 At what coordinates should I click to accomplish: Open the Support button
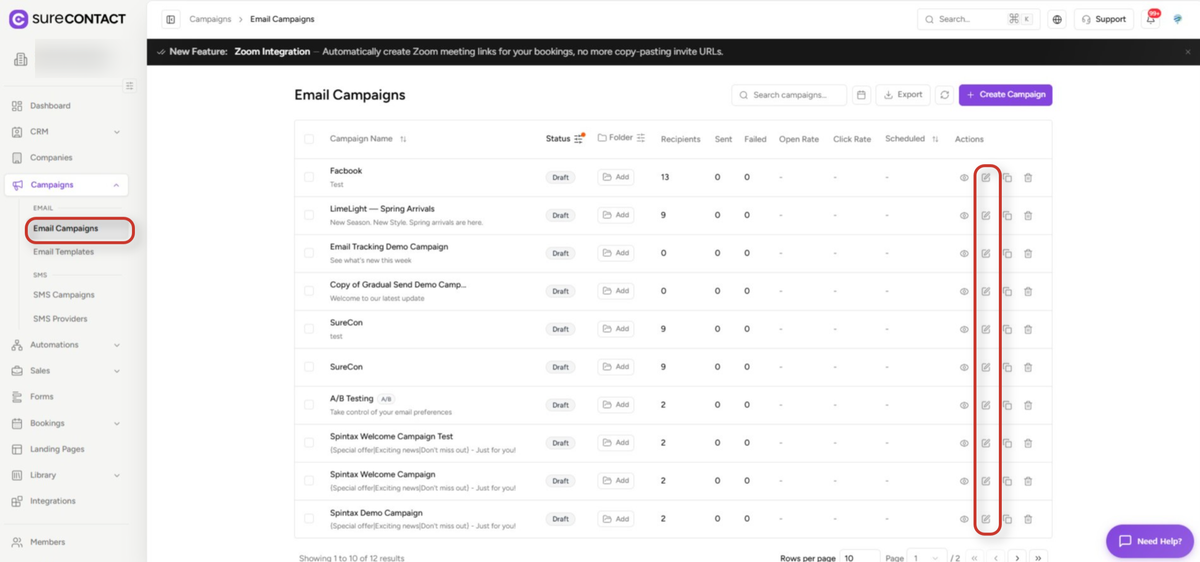pyautogui.click(x=1104, y=19)
